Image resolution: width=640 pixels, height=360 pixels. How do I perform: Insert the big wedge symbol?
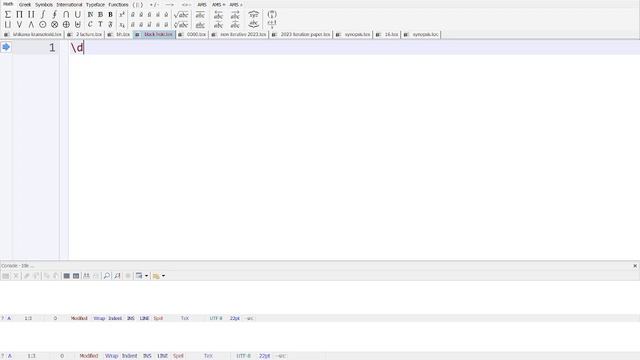(x=31, y=24)
